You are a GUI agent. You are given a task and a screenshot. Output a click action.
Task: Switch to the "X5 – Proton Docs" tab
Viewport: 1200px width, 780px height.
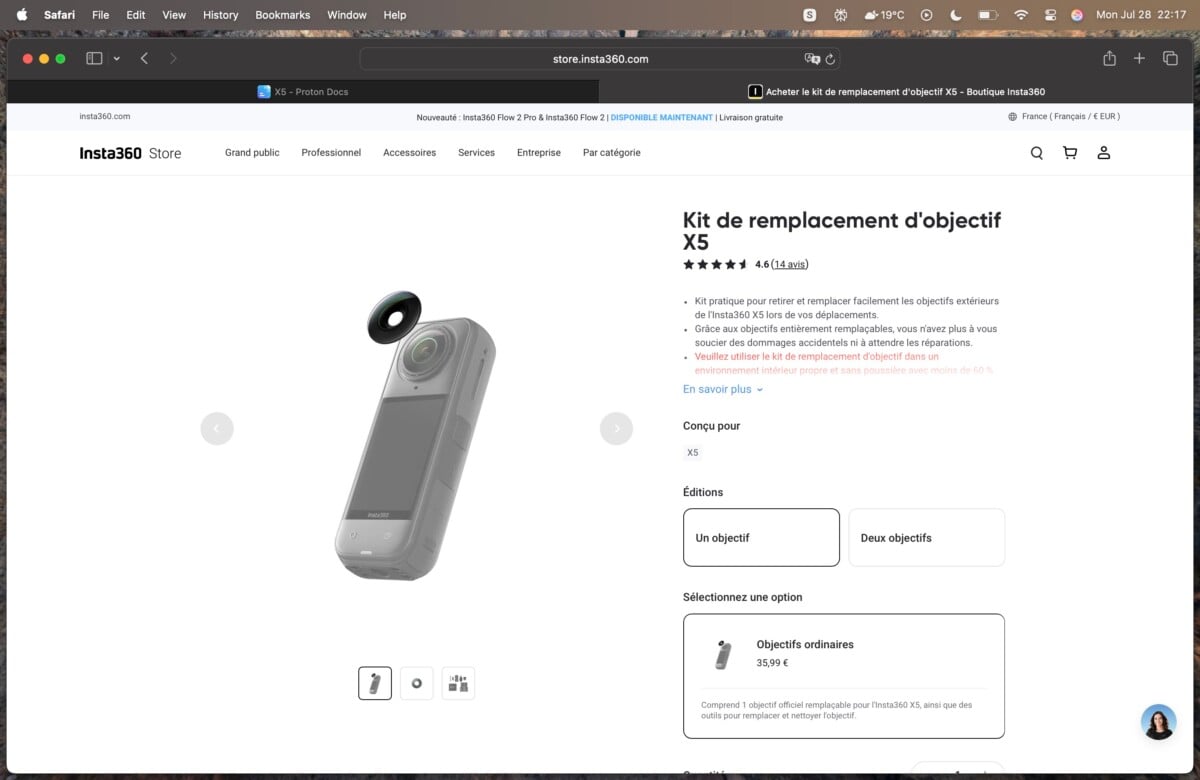coord(303,92)
